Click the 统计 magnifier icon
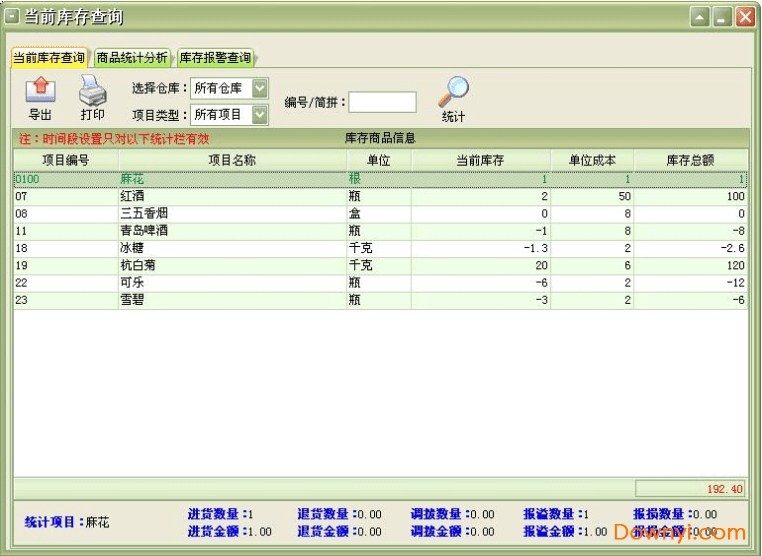The width and height of the screenshot is (762, 556). (453, 92)
